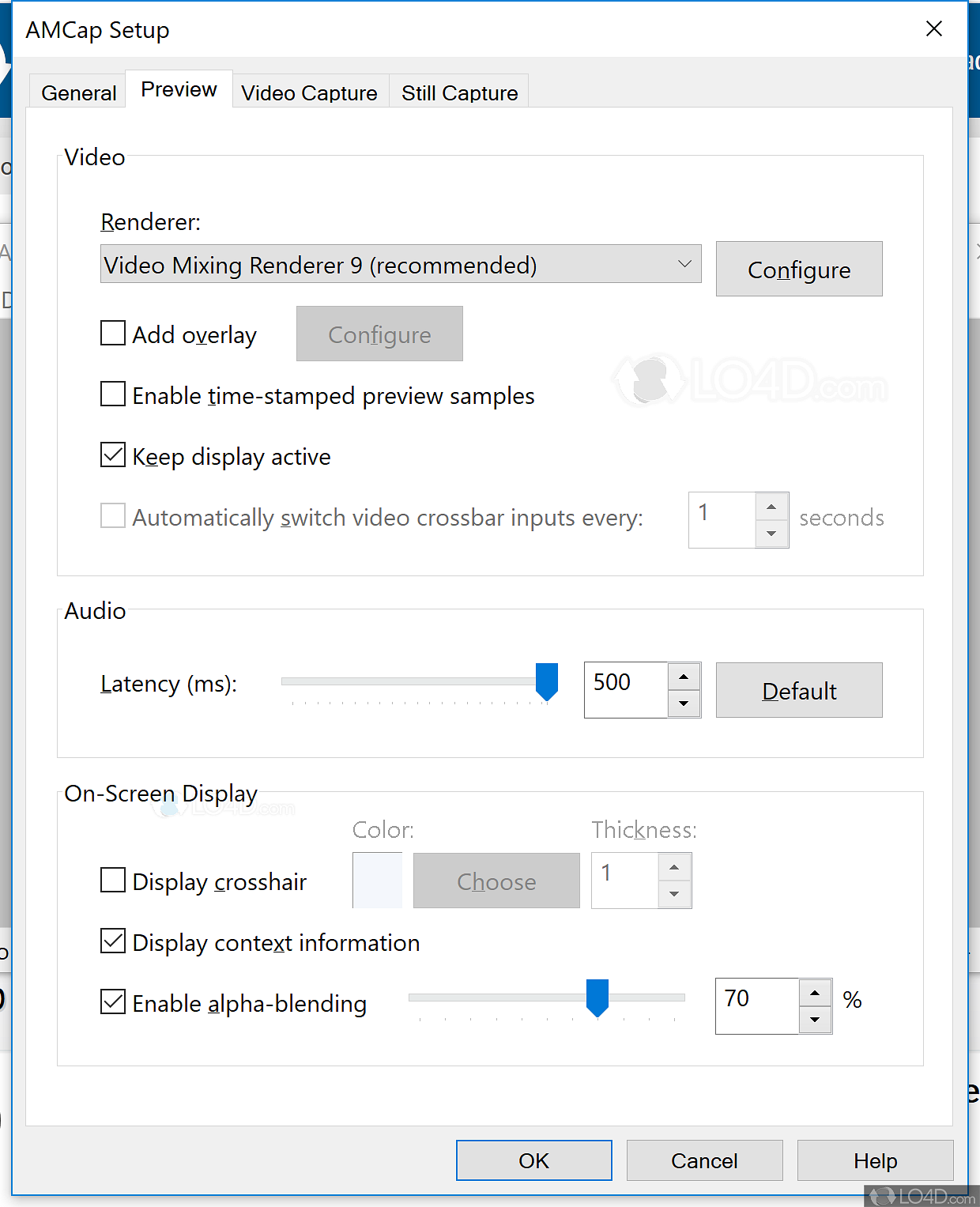
Task: Reset latency with the Default button
Action: coord(798,691)
